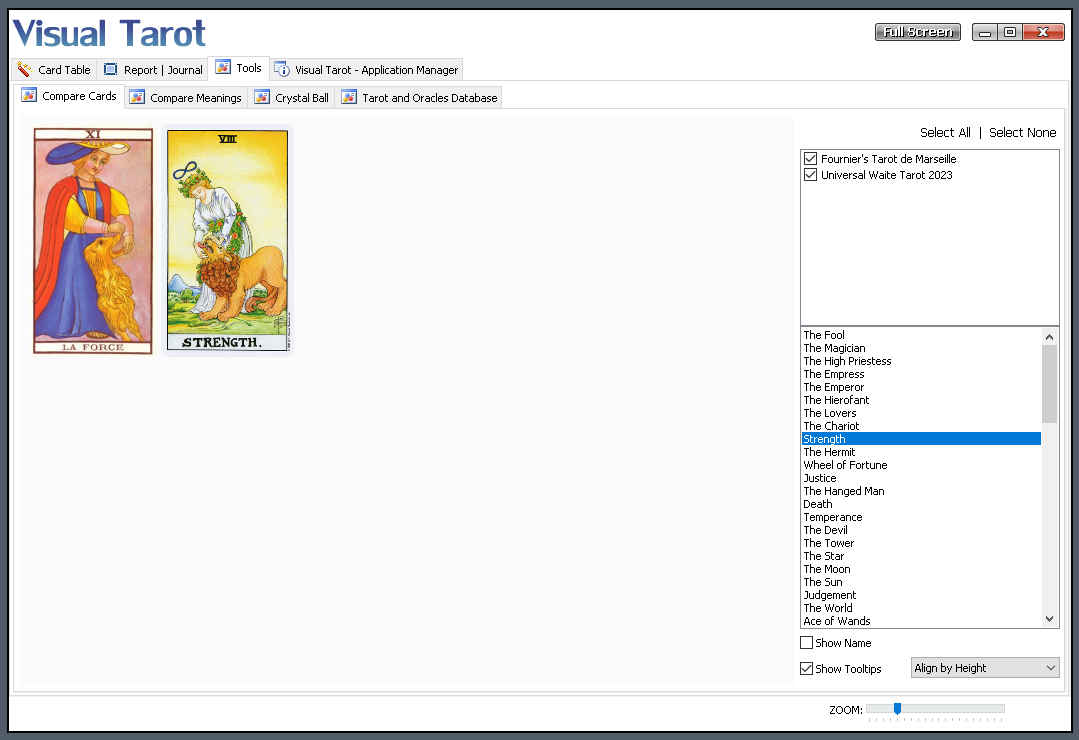
Task: Select The High Priestess in the list
Action: coord(921,361)
